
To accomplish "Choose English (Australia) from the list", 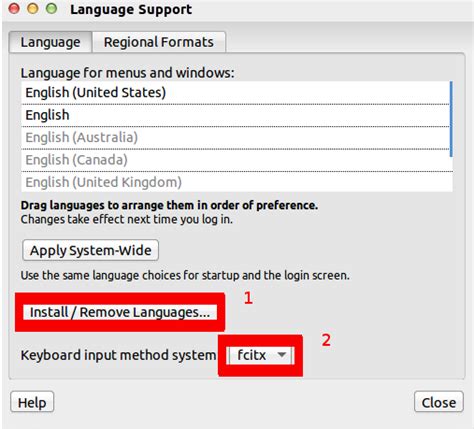I will pyautogui.click(x=235, y=138).
